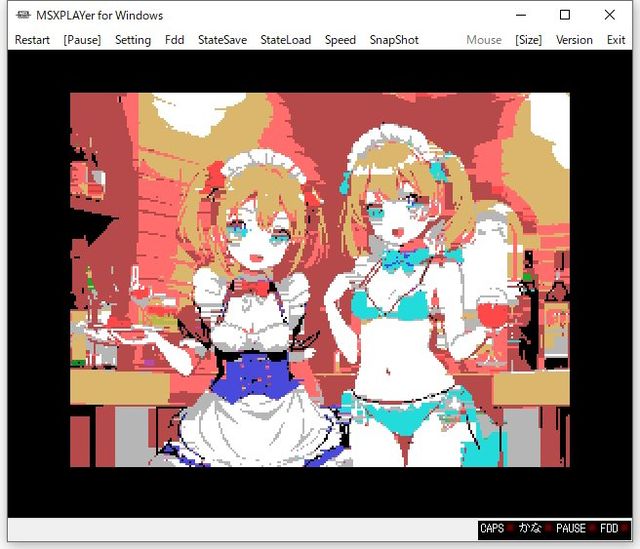Click the かな indicator in status bar

point(530,529)
